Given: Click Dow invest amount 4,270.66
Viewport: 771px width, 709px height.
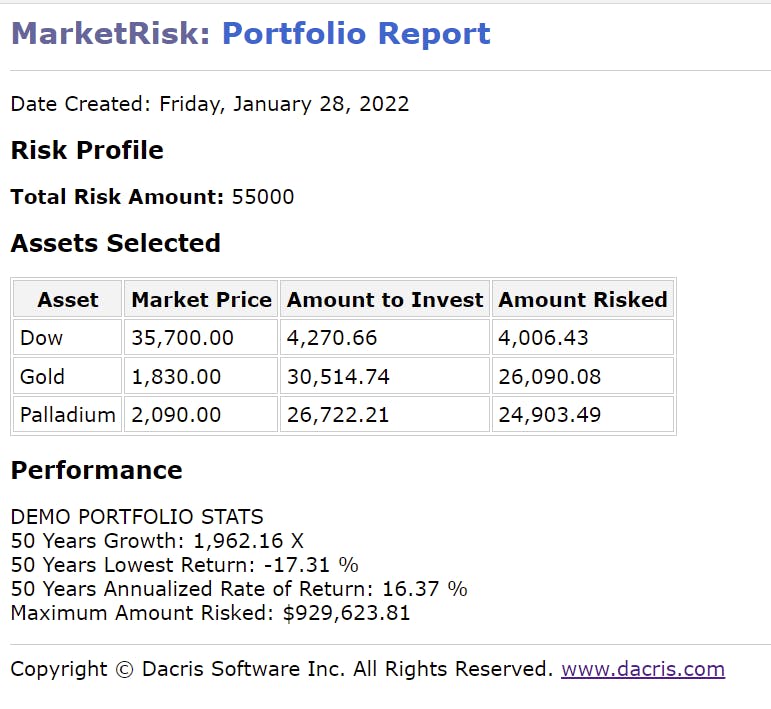Looking at the screenshot, I should point(385,338).
